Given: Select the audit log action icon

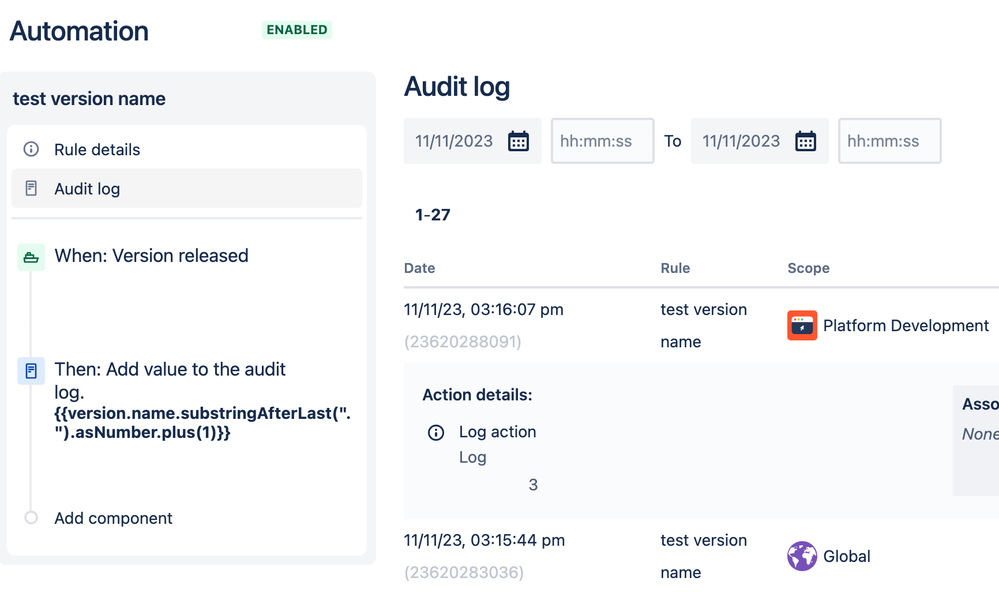Looking at the screenshot, I should point(31,370).
